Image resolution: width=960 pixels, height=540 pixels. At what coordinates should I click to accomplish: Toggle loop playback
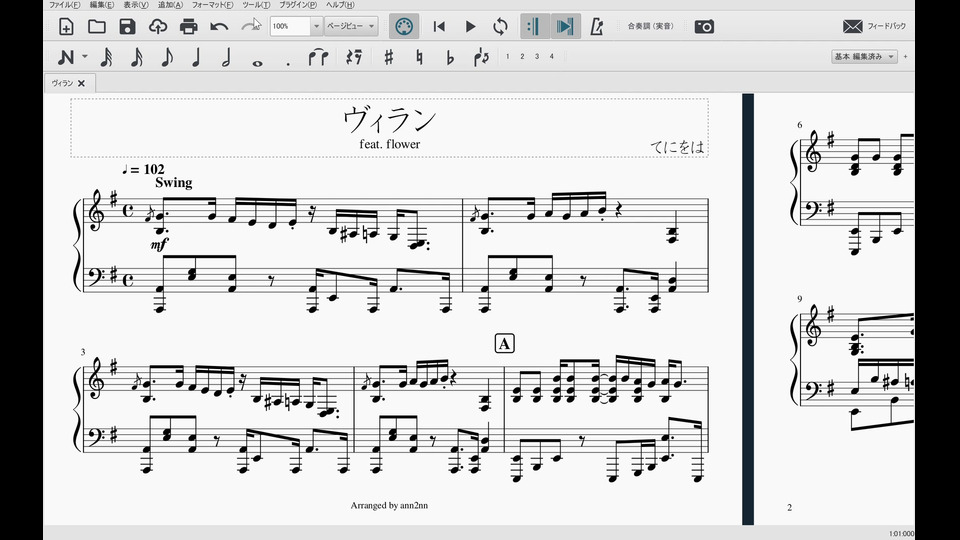pos(500,26)
